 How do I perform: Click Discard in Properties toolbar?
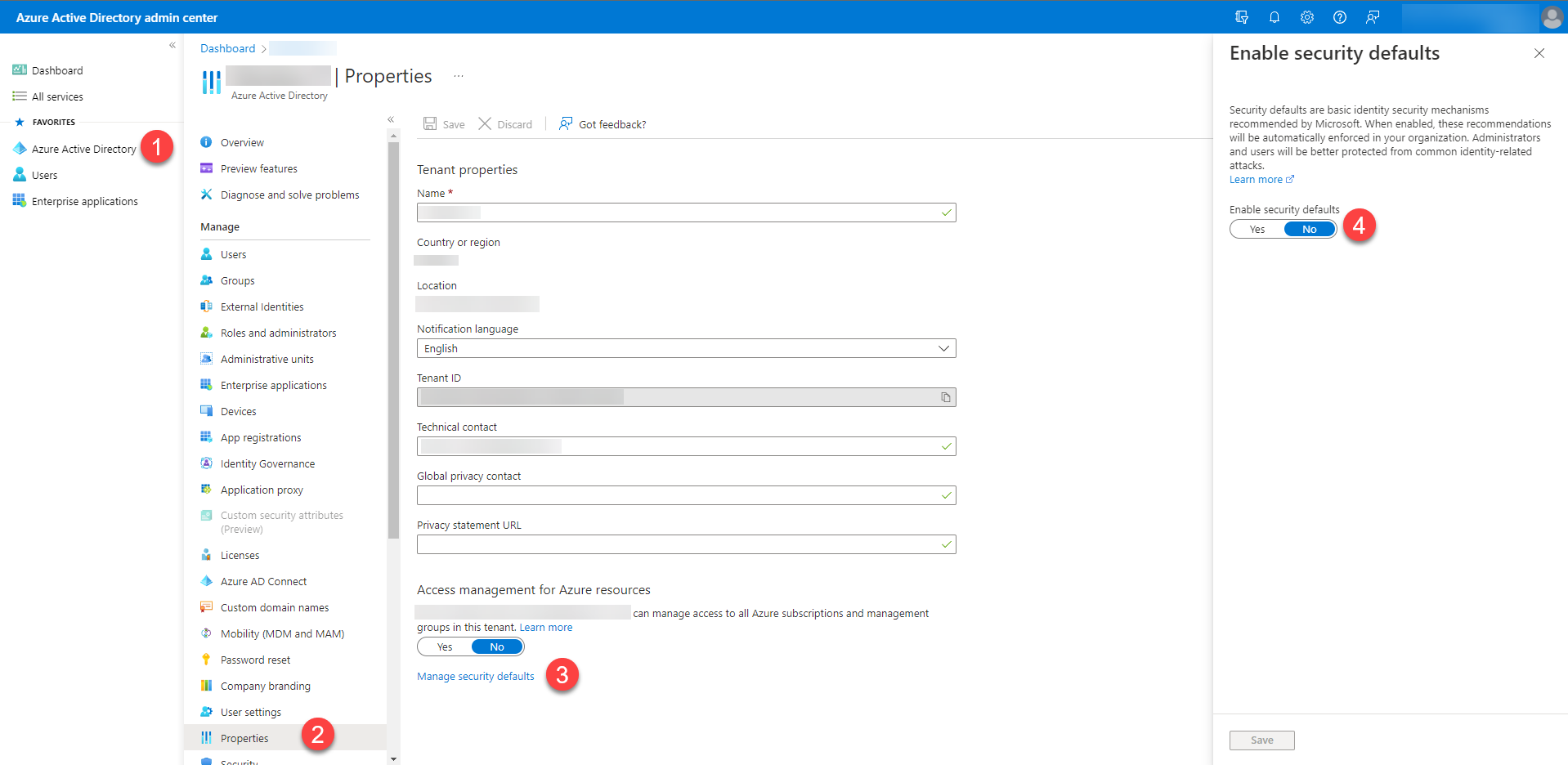(505, 124)
